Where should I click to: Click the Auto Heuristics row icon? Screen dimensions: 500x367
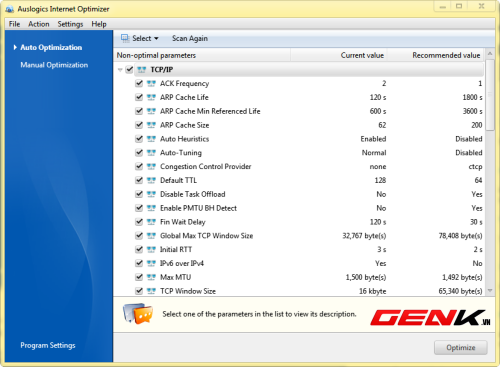151,139
